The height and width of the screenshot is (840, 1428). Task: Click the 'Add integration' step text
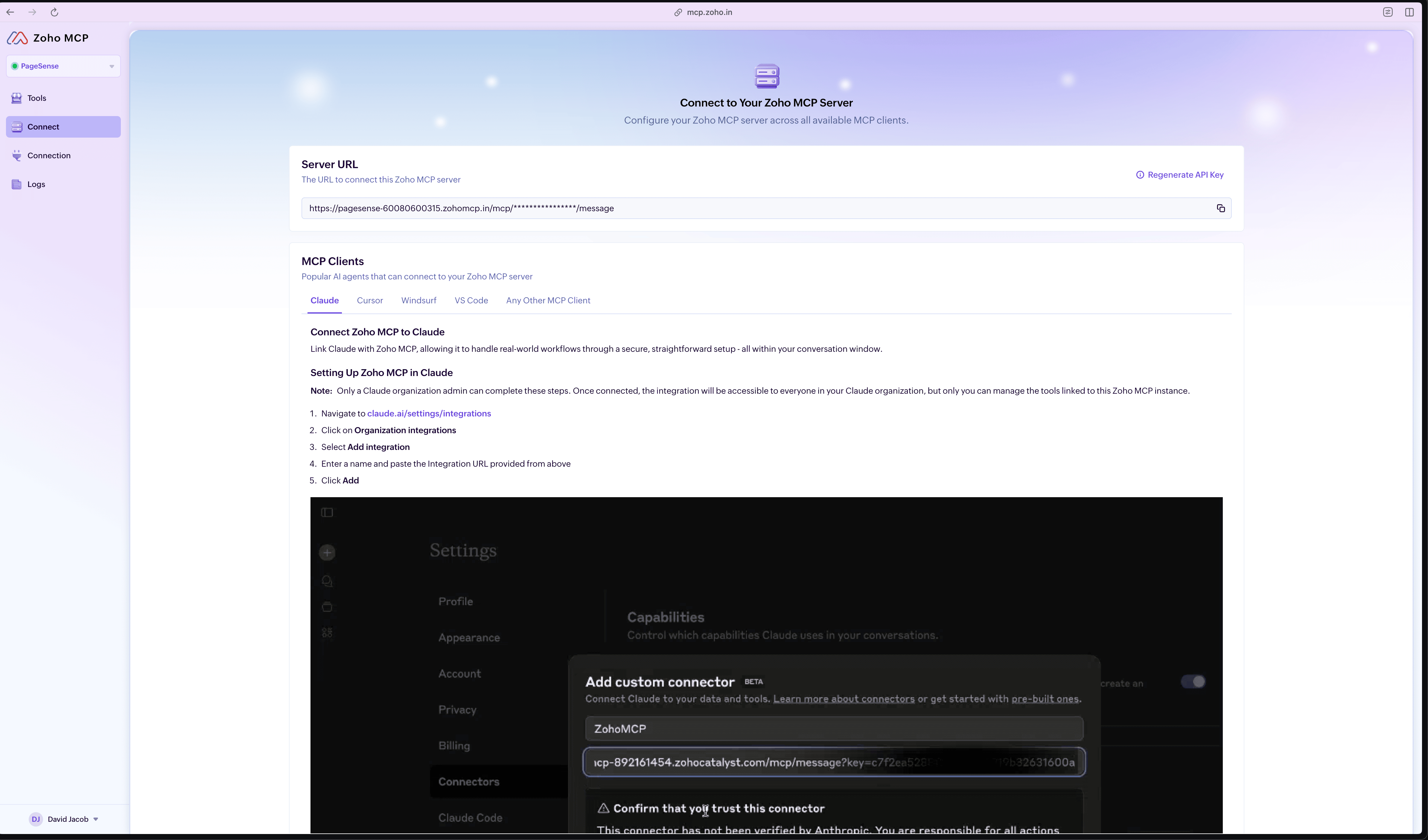pyautogui.click(x=378, y=447)
